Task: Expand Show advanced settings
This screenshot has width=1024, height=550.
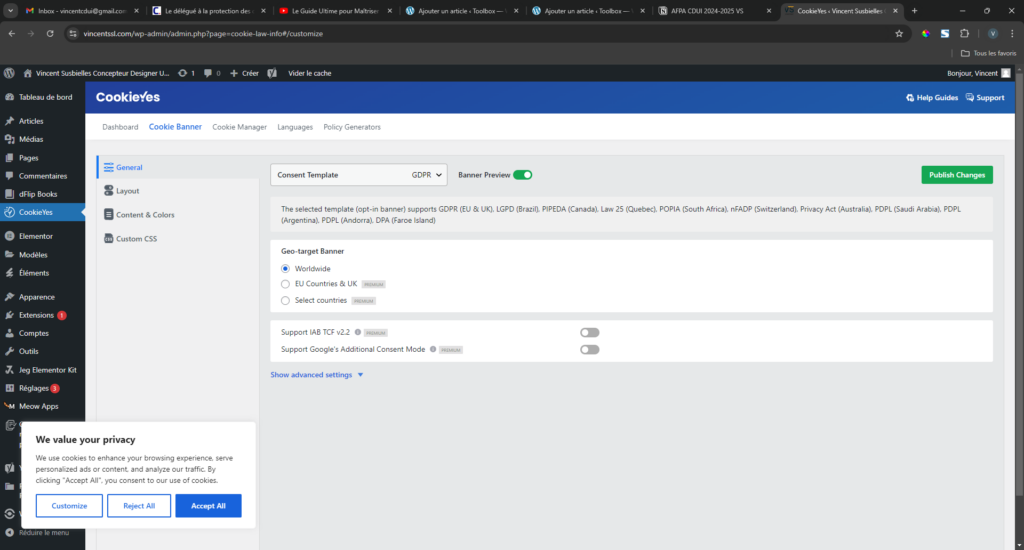Action: (x=317, y=375)
